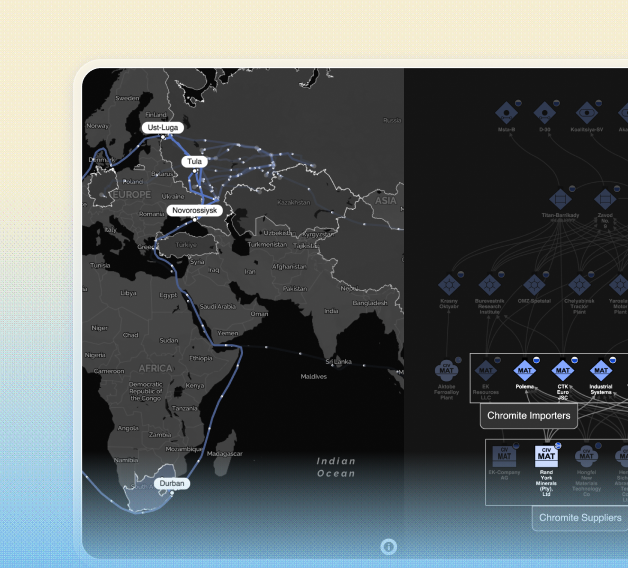Image resolution: width=628 pixels, height=568 pixels.
Task: Click the Turkmenistan label on the map
Action: click(267, 244)
